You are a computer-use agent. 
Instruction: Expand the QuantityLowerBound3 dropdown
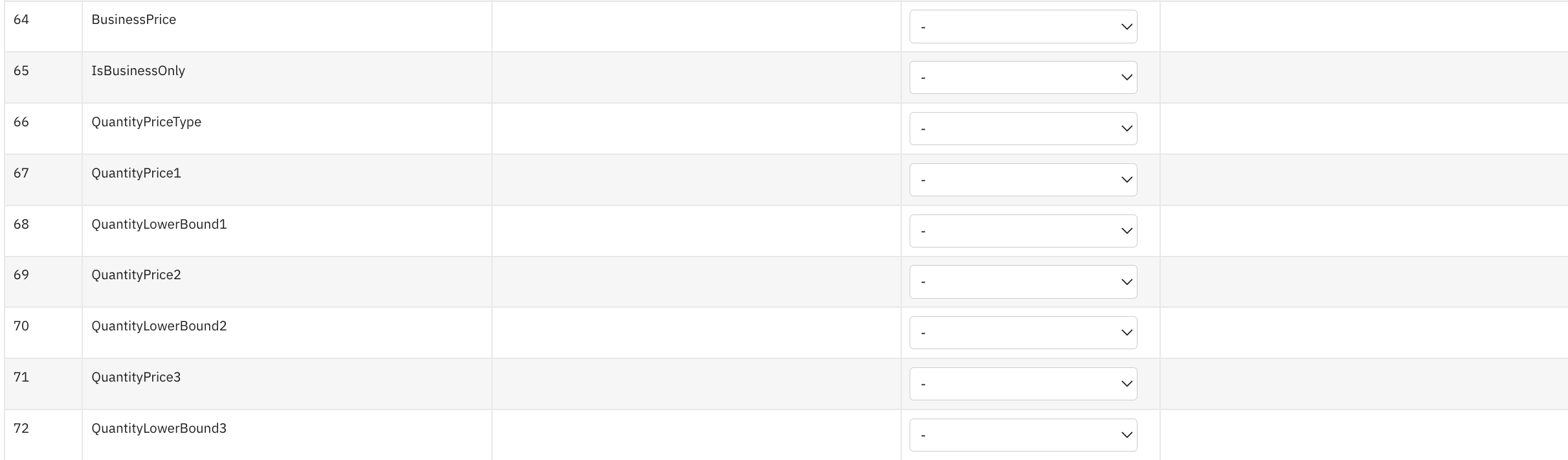(1023, 435)
